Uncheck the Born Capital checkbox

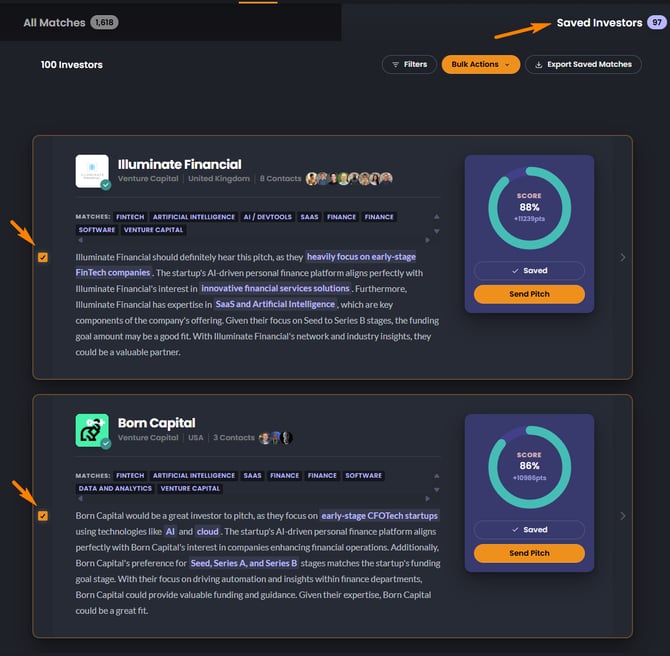tap(43, 516)
